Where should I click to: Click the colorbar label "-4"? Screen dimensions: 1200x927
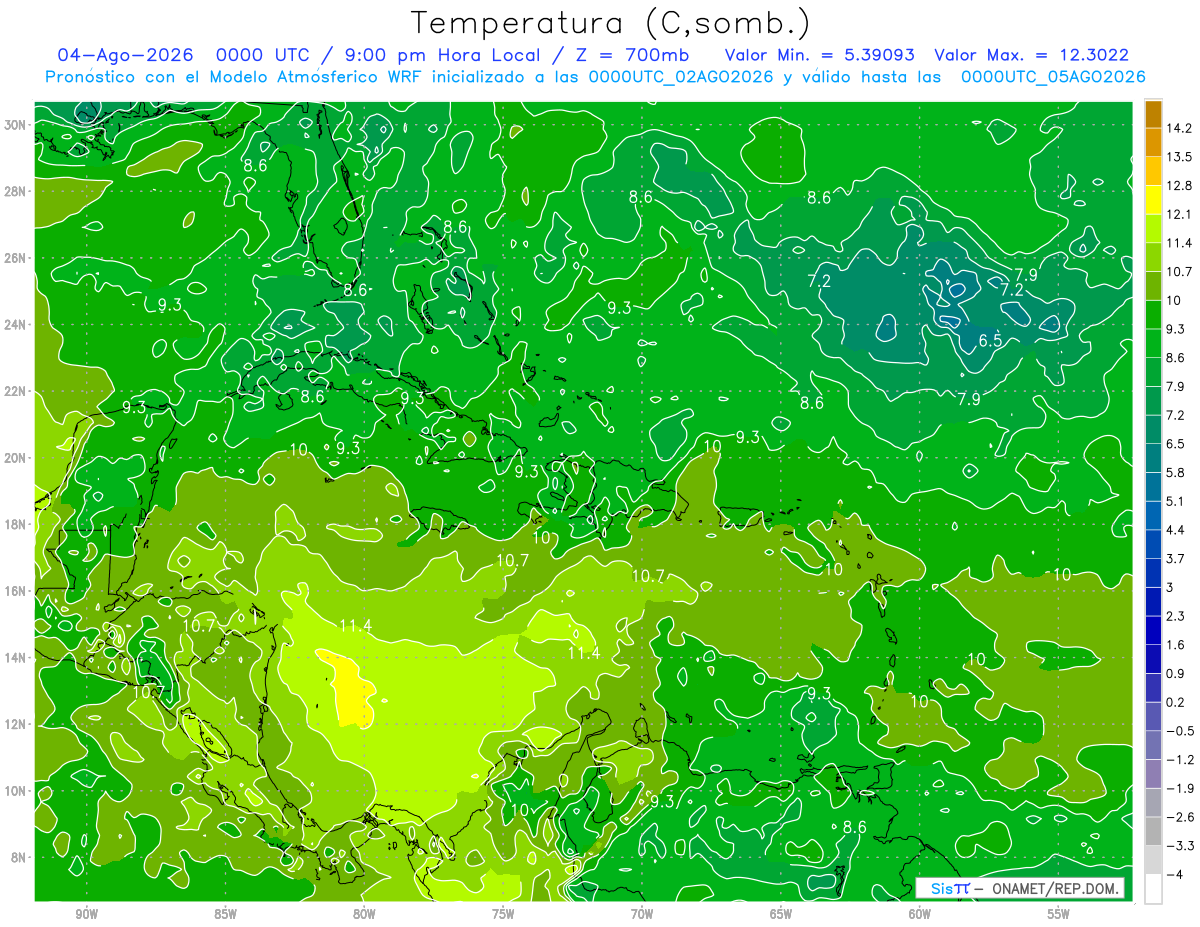pyautogui.click(x=1173, y=874)
